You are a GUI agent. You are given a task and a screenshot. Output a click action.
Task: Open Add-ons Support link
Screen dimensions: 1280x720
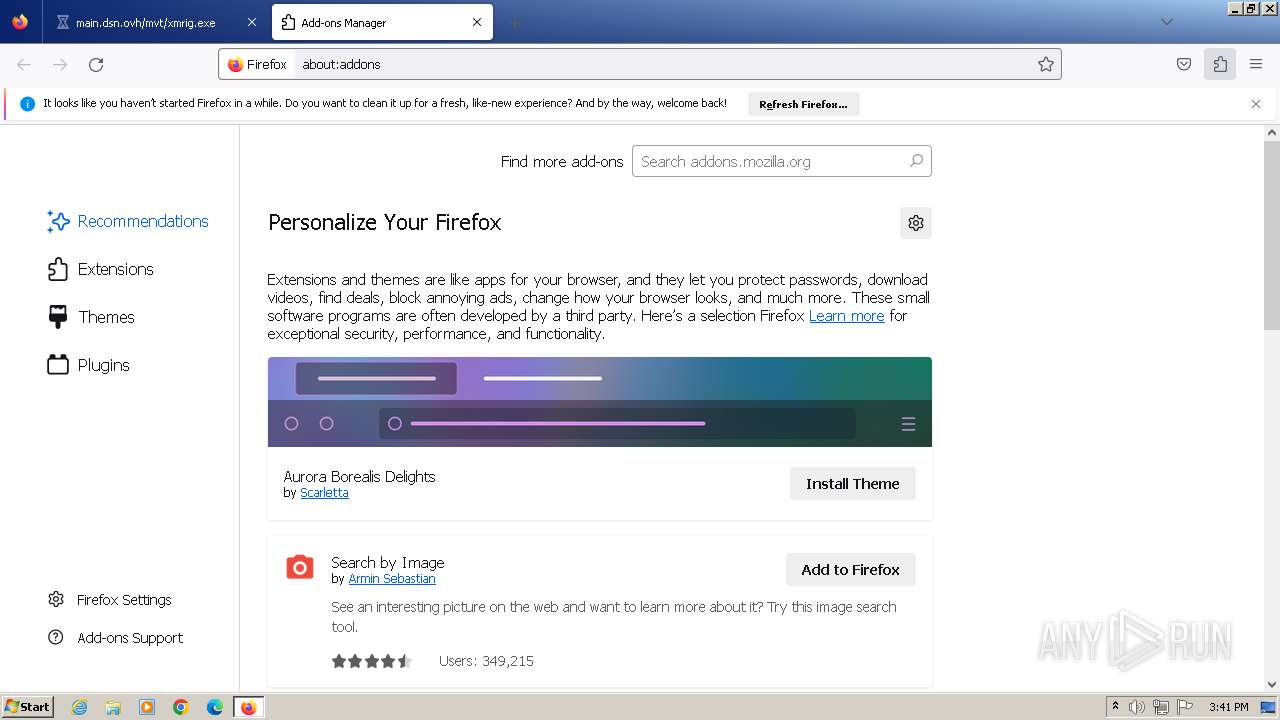tap(116, 638)
